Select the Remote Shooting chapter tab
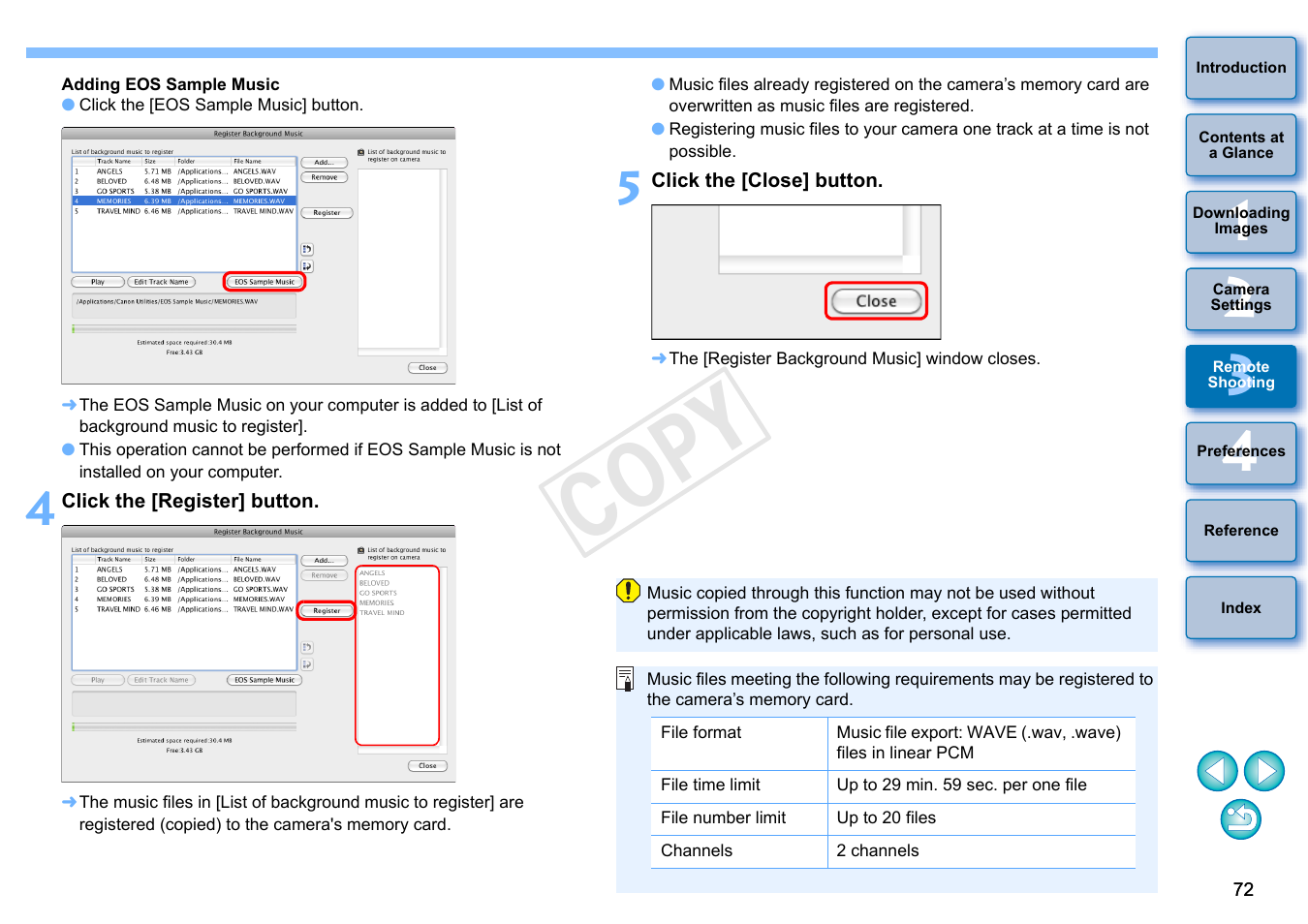The height and width of the screenshot is (924, 1308). pos(1240,376)
